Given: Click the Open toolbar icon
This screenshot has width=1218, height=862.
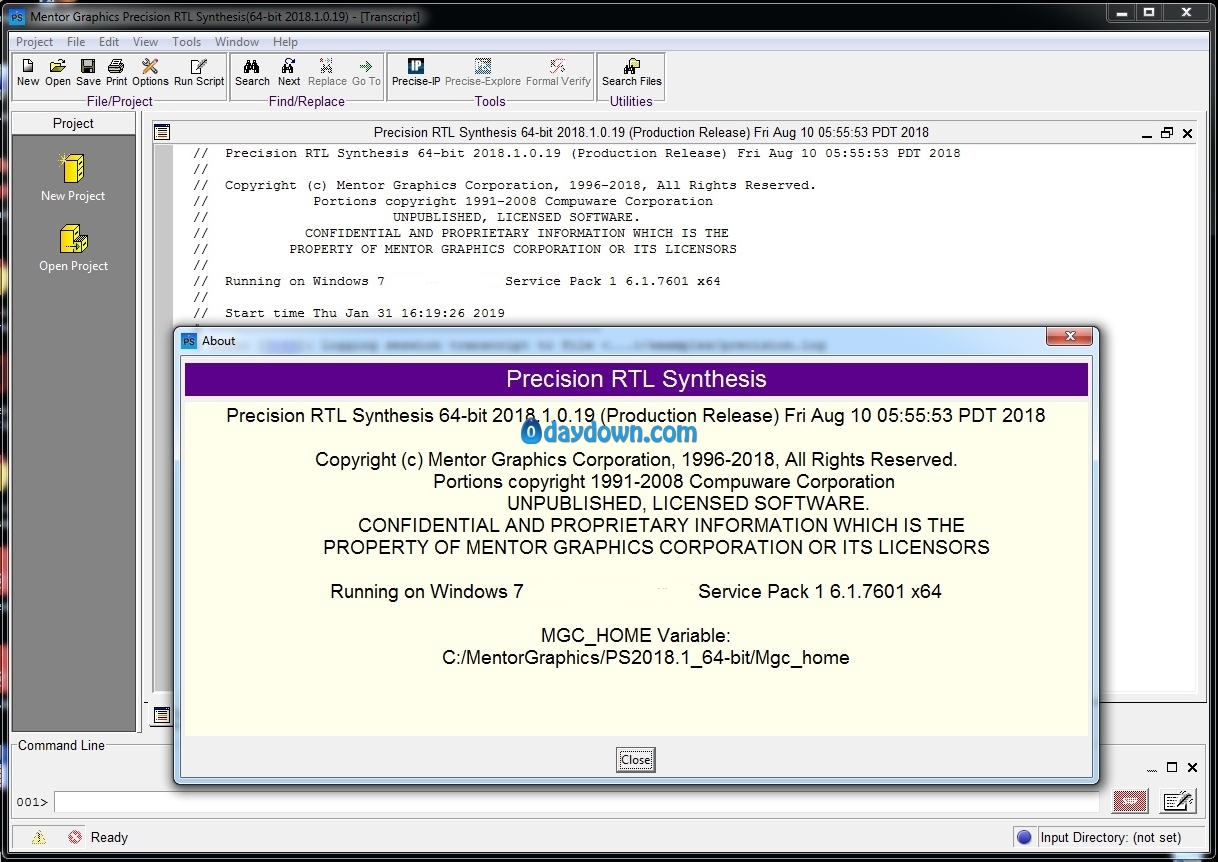Looking at the screenshot, I should [x=58, y=66].
